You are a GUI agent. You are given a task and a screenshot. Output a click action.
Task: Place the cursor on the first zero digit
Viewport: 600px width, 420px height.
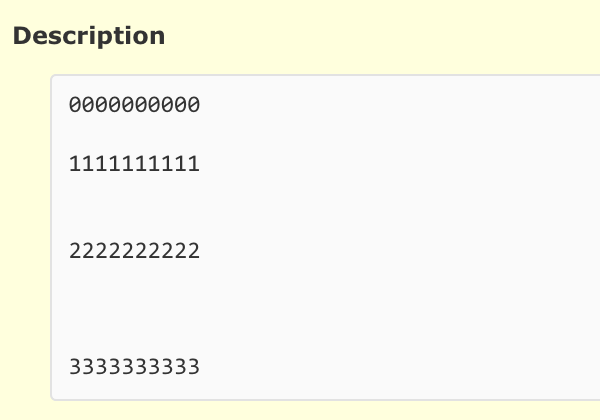click(x=75, y=104)
